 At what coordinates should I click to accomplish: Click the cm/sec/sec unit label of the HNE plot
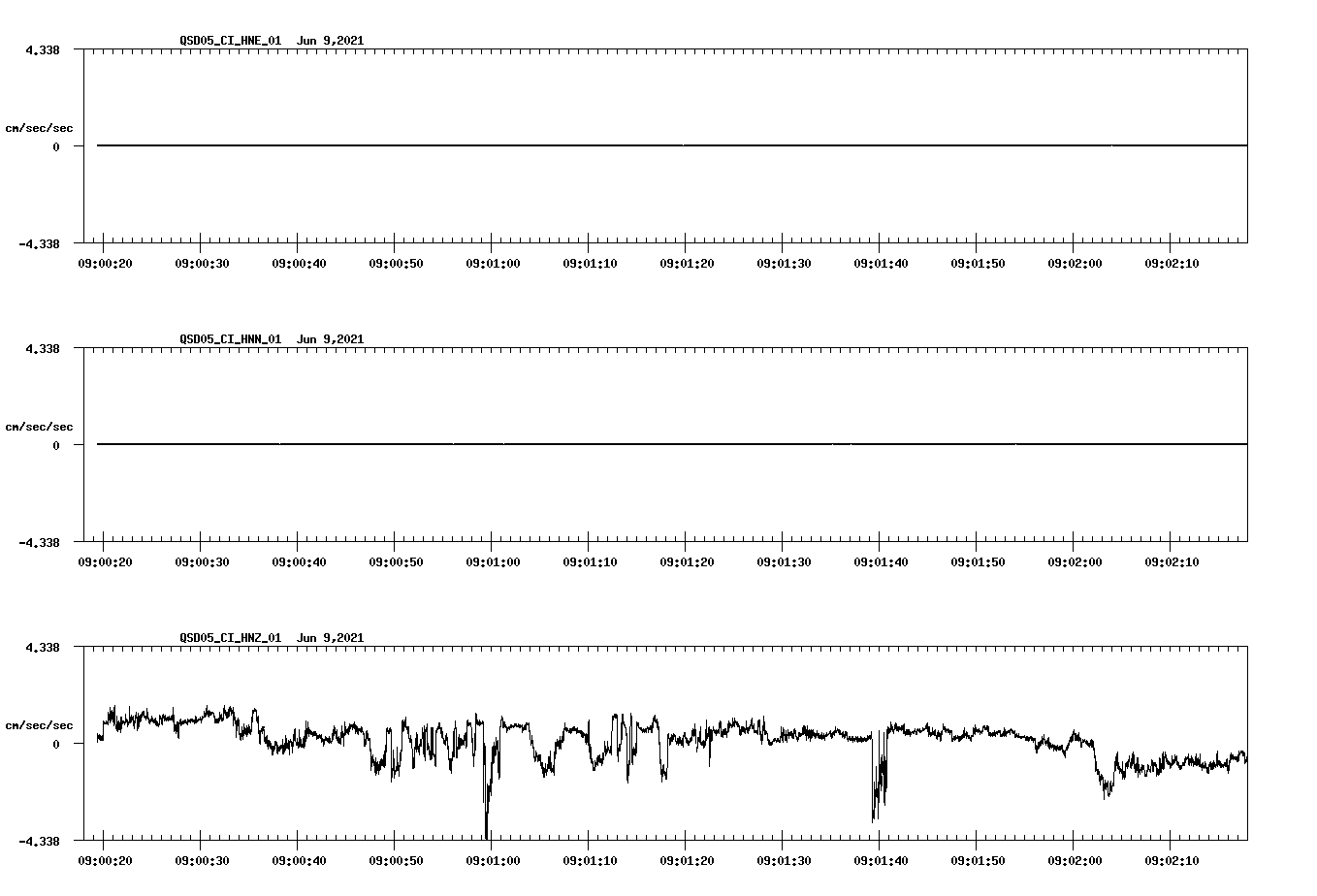(39, 128)
